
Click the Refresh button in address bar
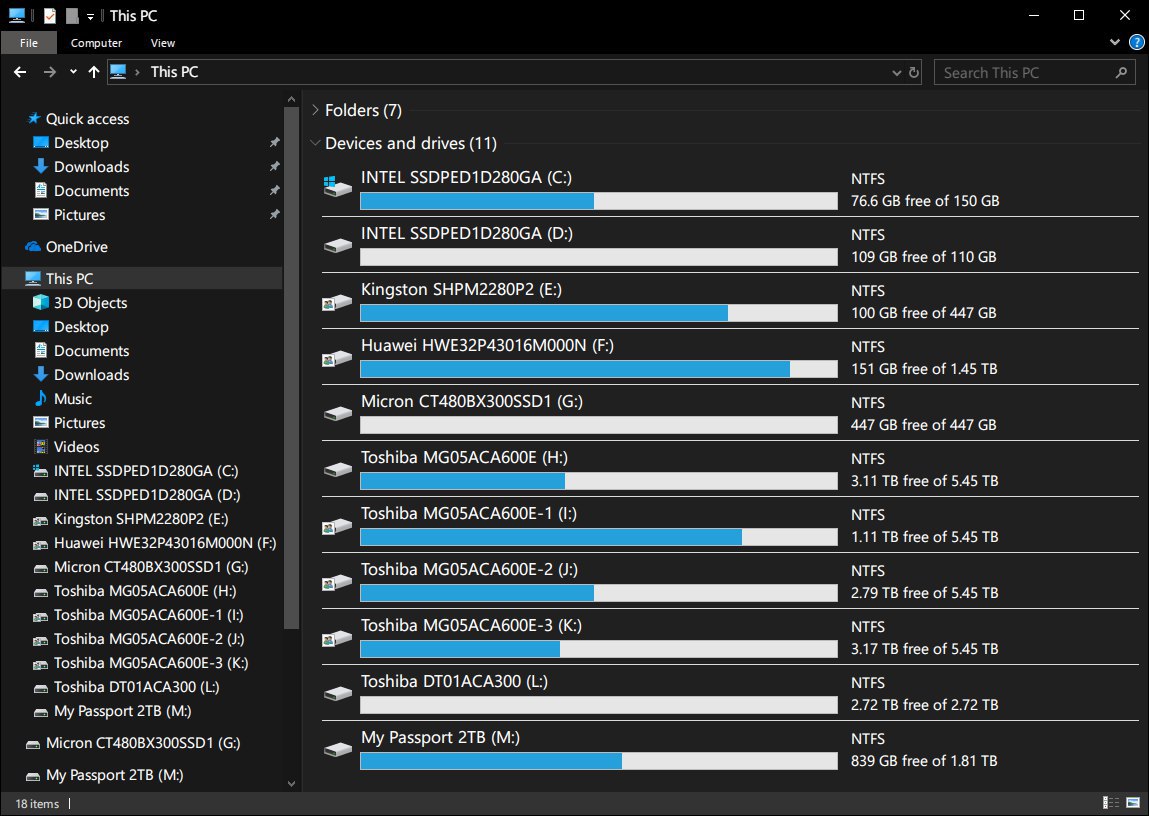913,72
